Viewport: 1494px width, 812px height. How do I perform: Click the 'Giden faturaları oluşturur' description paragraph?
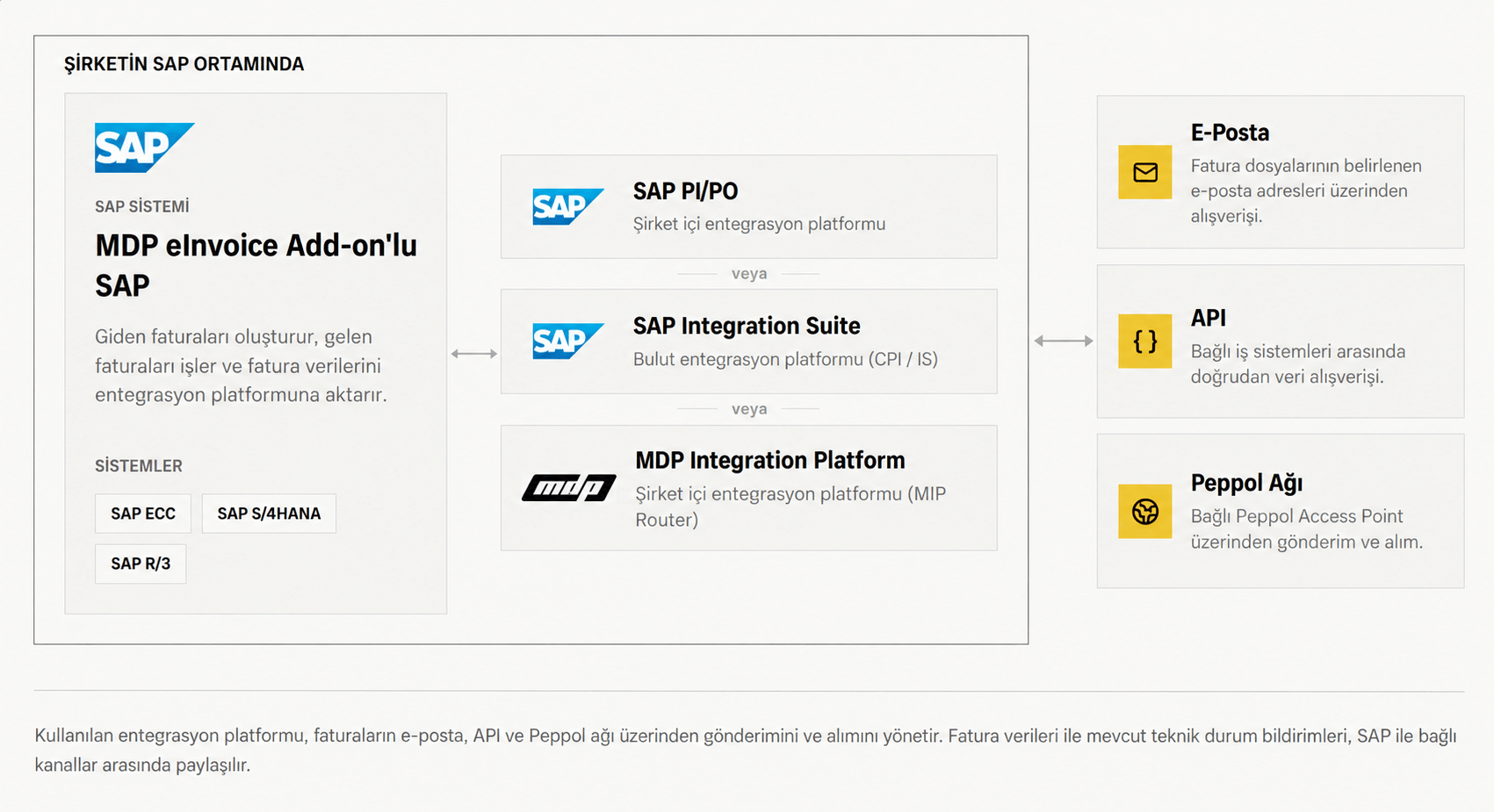tap(241, 365)
